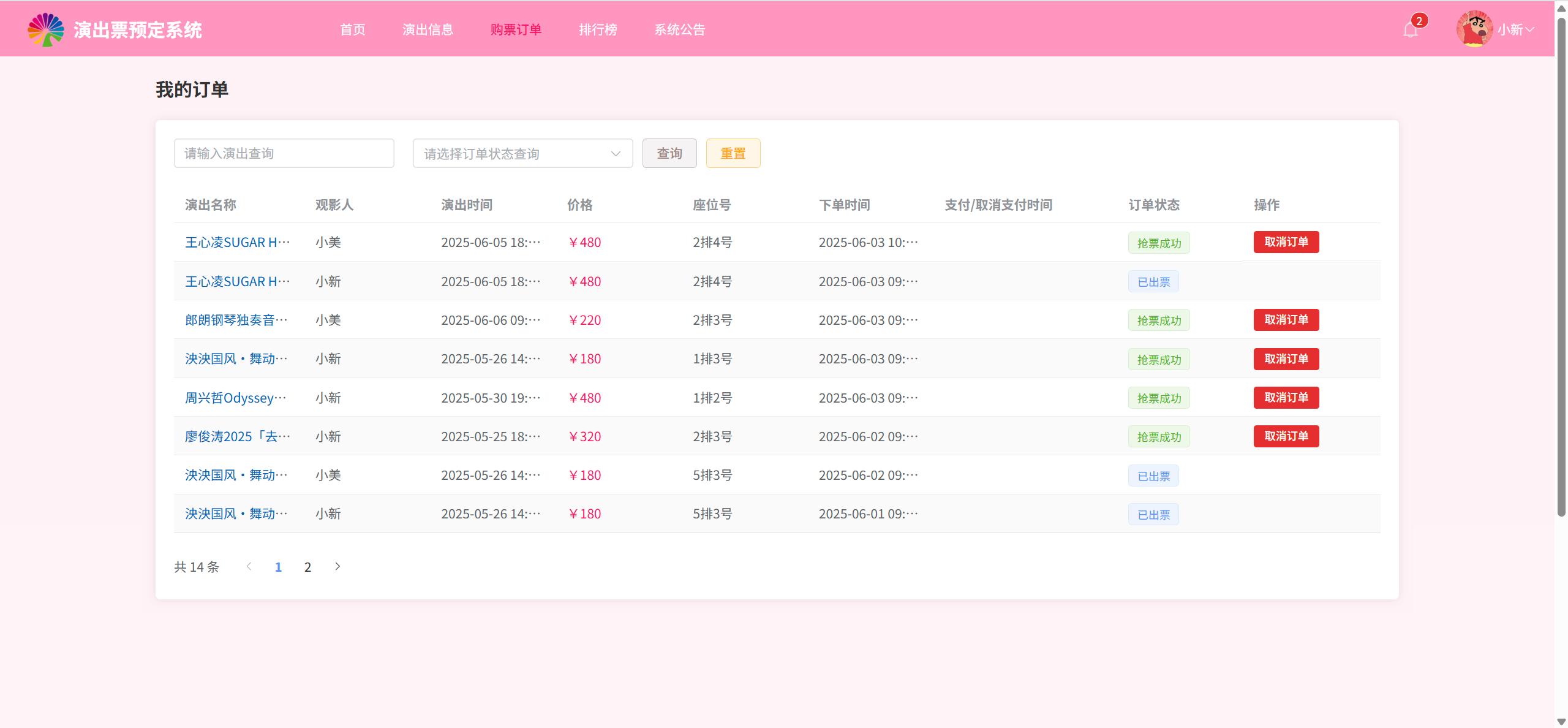Cancel the 郎朗钢琴独奏音 order
Viewport: 1568px width, 728px height.
[x=1286, y=320]
